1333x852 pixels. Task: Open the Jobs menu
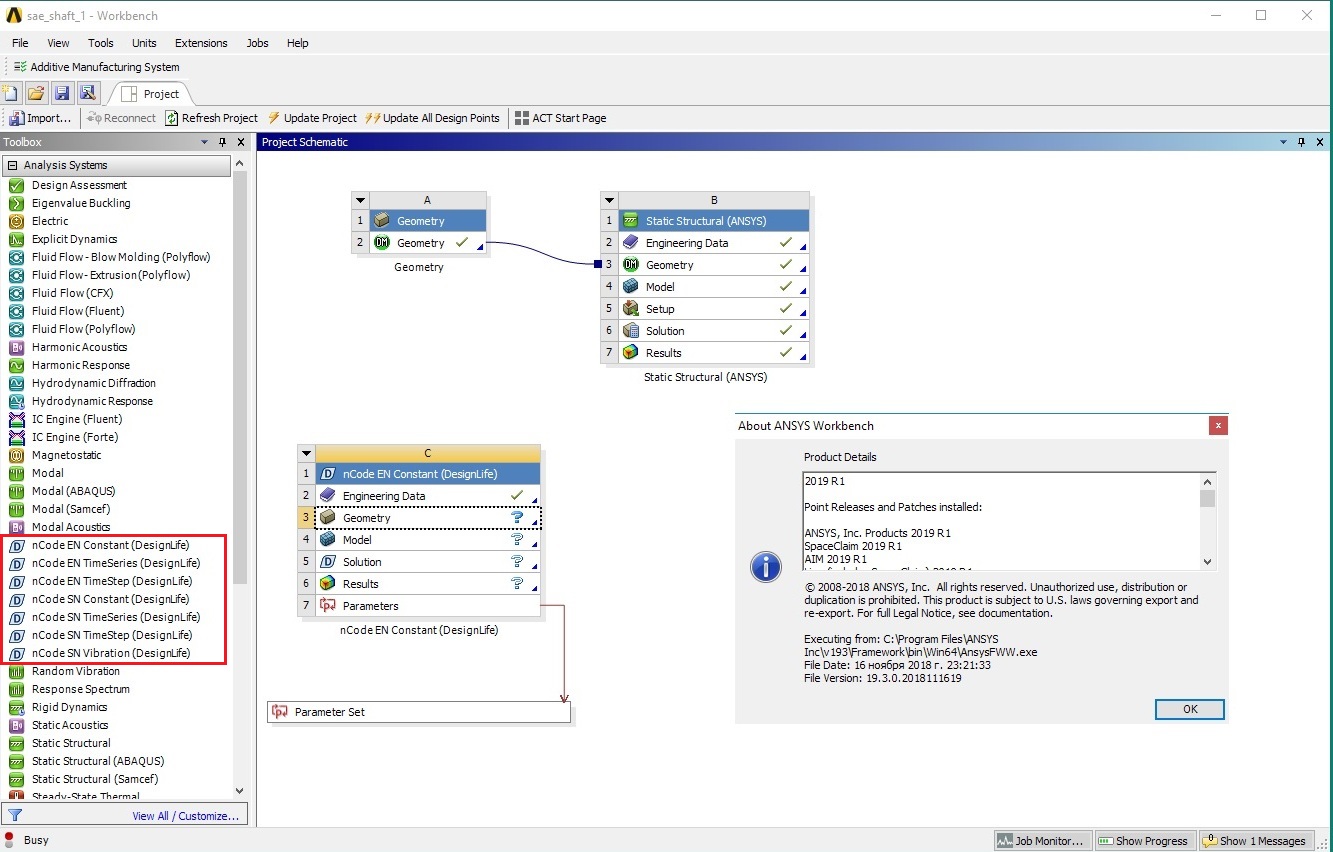click(x=257, y=43)
